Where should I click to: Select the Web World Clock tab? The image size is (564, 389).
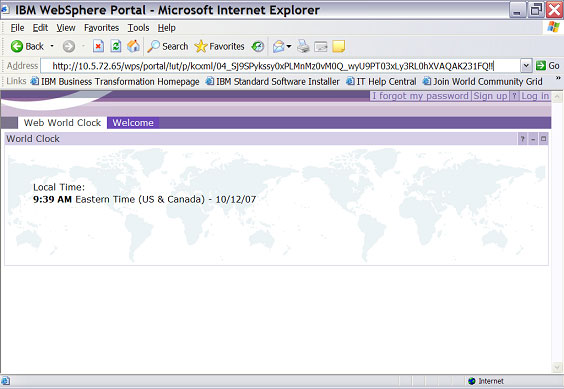tap(63, 123)
